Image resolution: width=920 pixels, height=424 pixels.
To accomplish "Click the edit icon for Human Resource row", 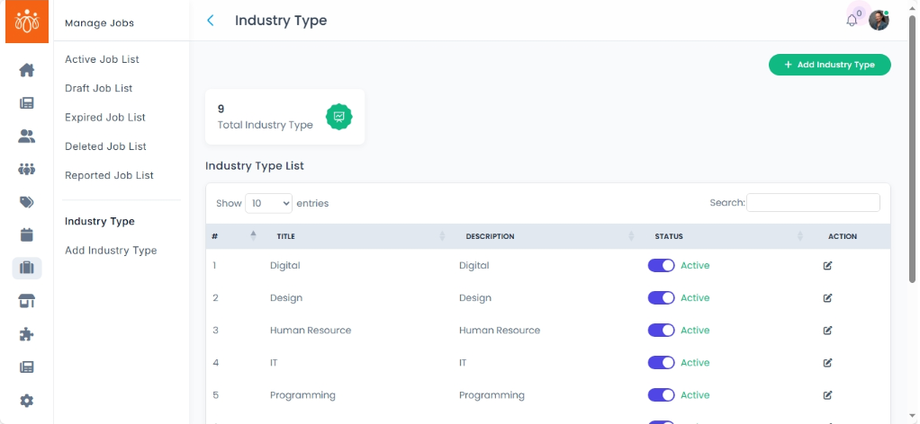I will coord(827,331).
